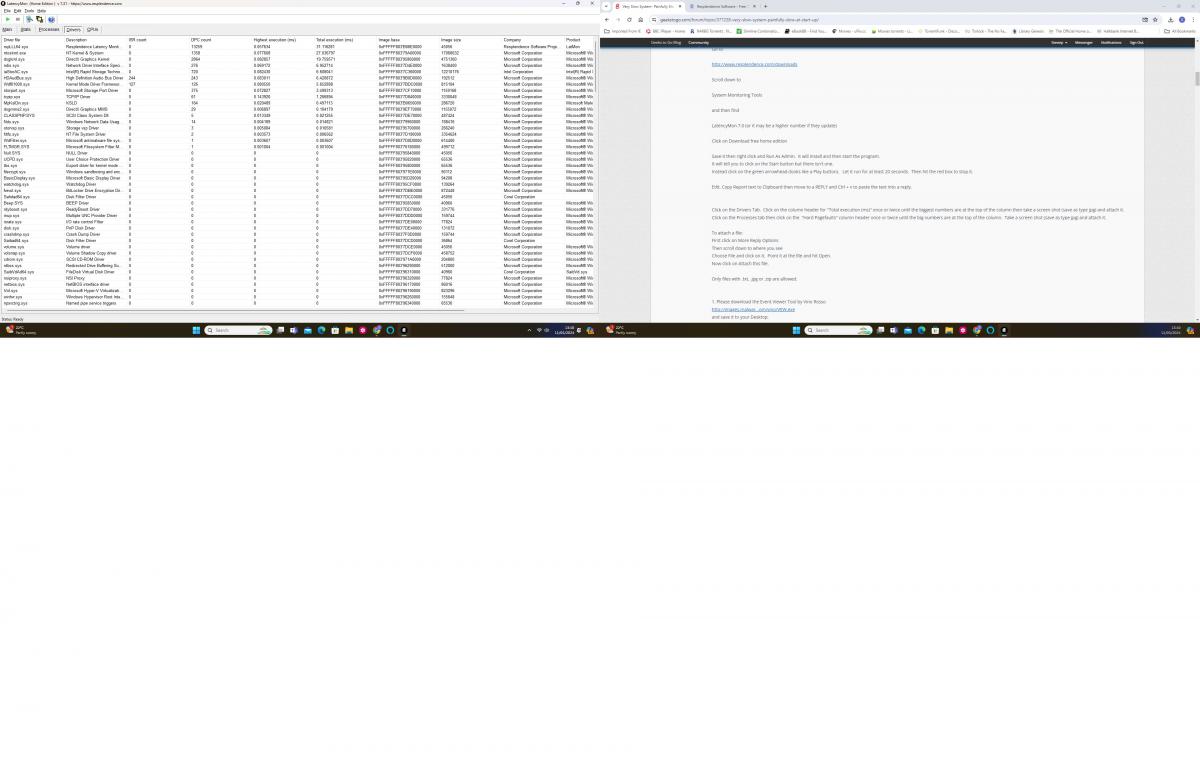Open the Help menu in LatencyMon
The width and height of the screenshot is (1200, 758).
coord(42,11)
